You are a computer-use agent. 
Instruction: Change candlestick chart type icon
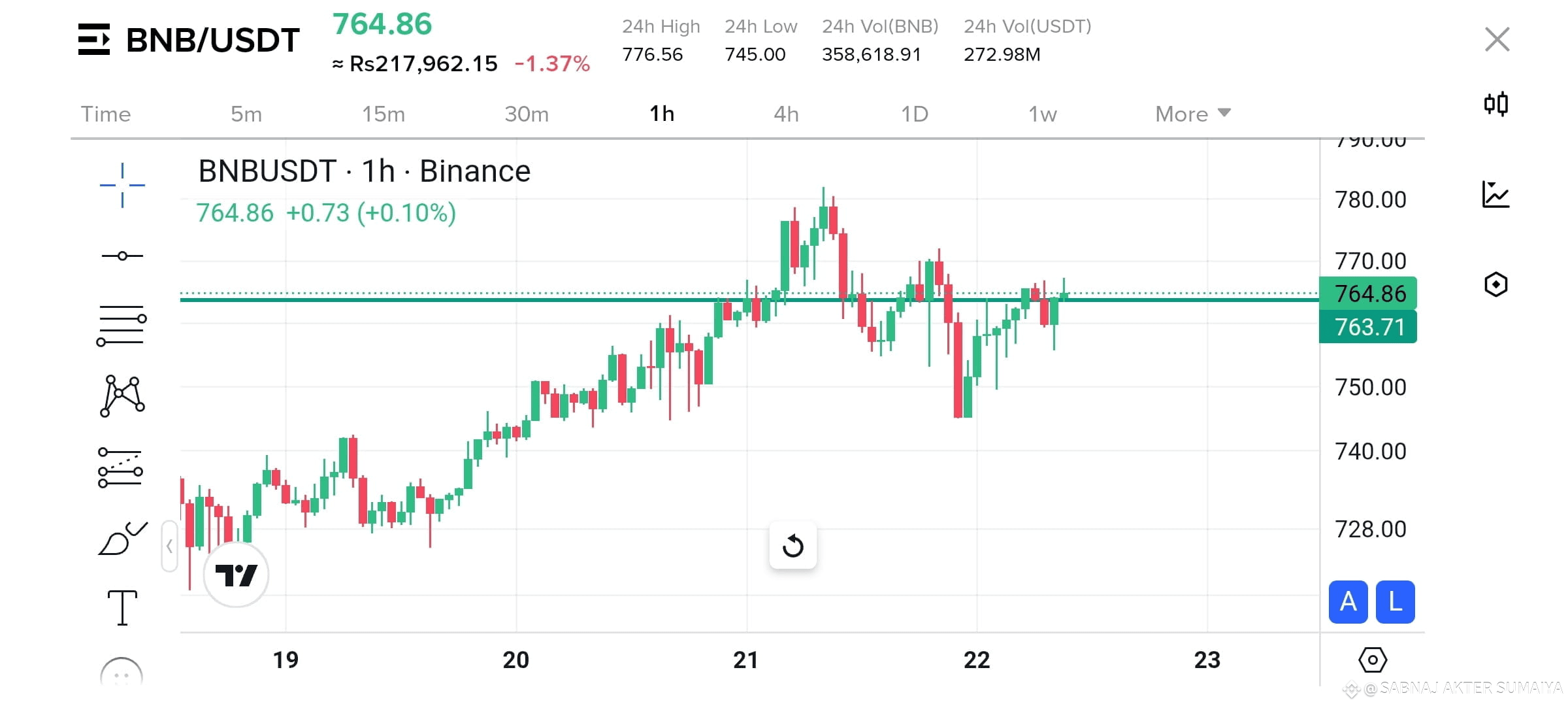tap(1496, 103)
